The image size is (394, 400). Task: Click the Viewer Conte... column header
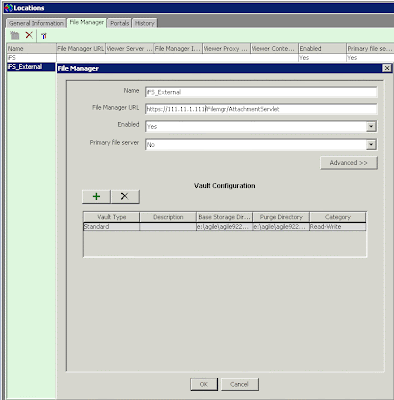coord(274,48)
